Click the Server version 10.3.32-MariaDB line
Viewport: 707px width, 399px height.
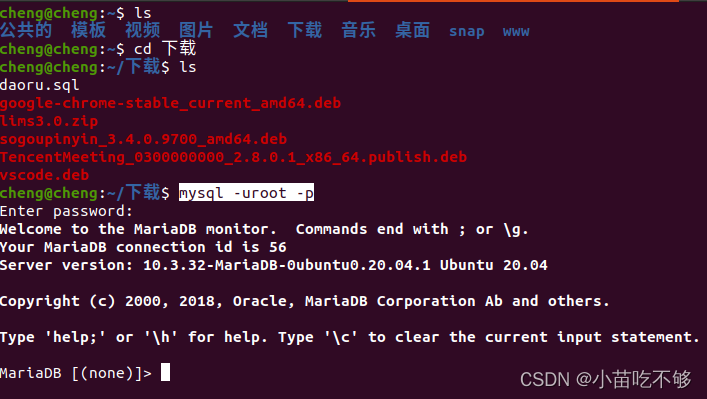pos(274,265)
